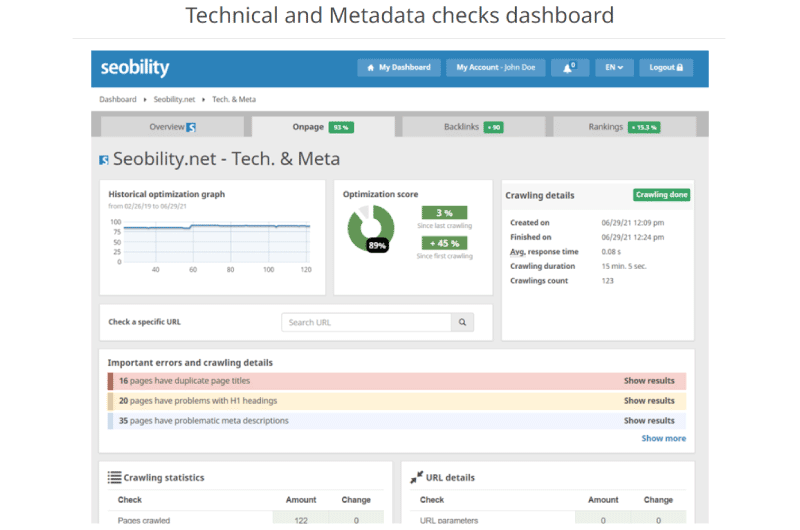
Task: Click '20 pages have problems with H1 headings'
Action: coord(198,401)
